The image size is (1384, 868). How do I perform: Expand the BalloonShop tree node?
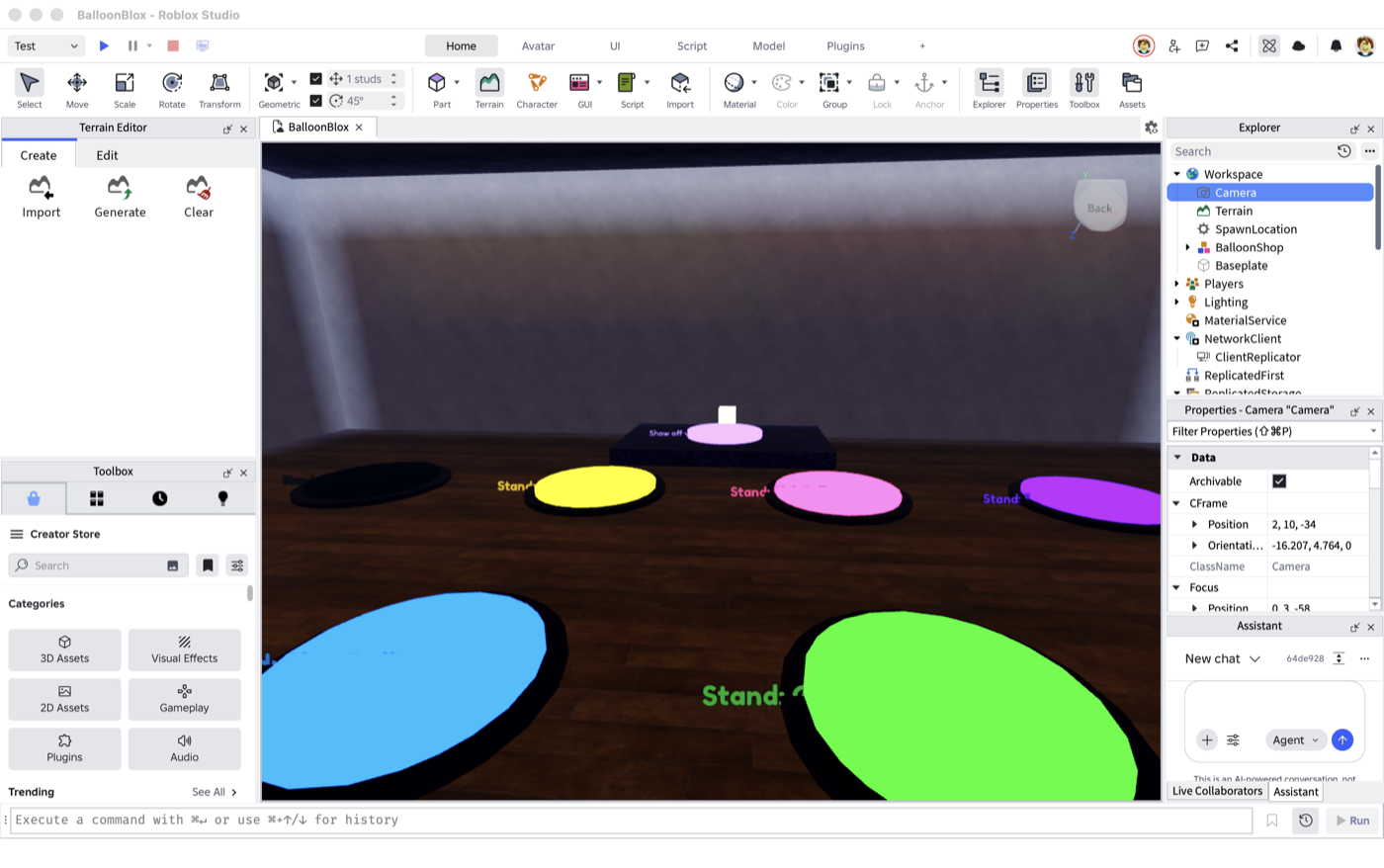1188,247
